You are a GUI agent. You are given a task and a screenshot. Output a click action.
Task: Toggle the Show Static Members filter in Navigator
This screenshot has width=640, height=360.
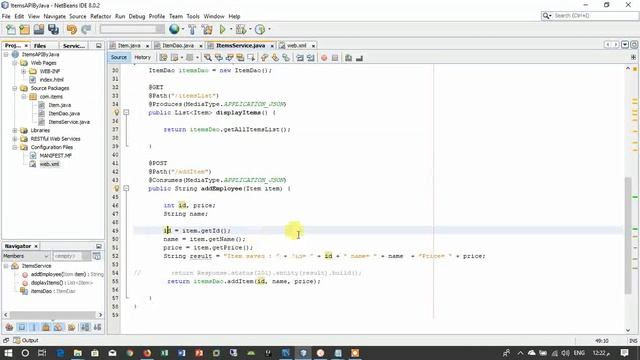34,327
